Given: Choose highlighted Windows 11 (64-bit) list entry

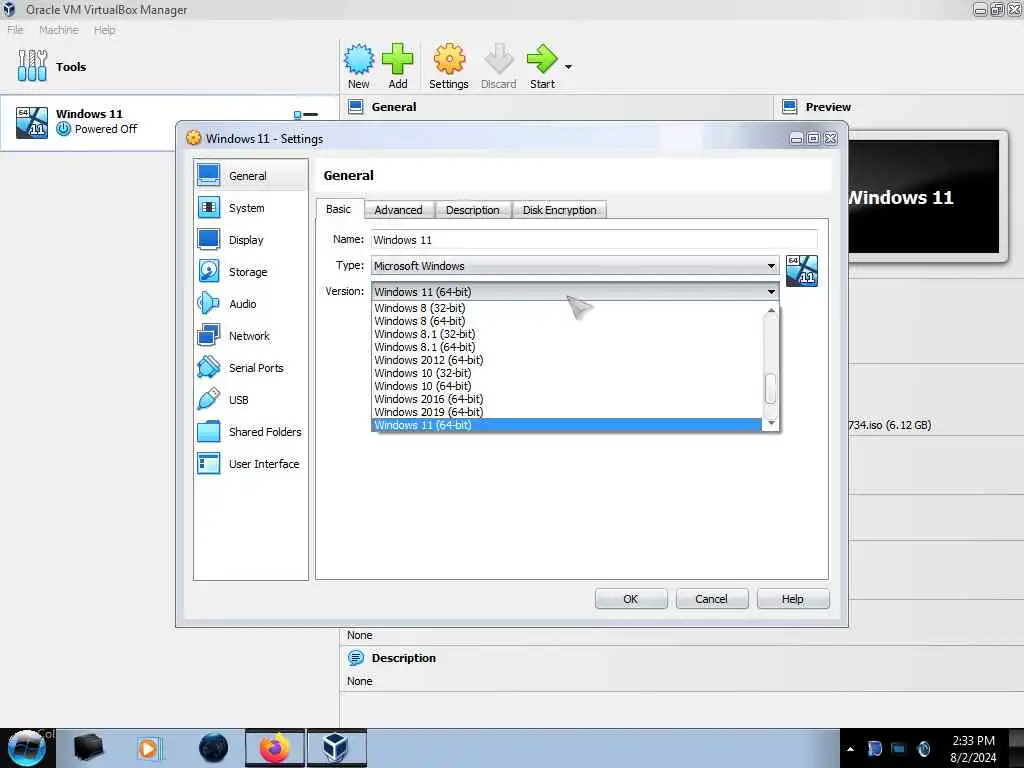Looking at the screenshot, I should tap(566, 425).
